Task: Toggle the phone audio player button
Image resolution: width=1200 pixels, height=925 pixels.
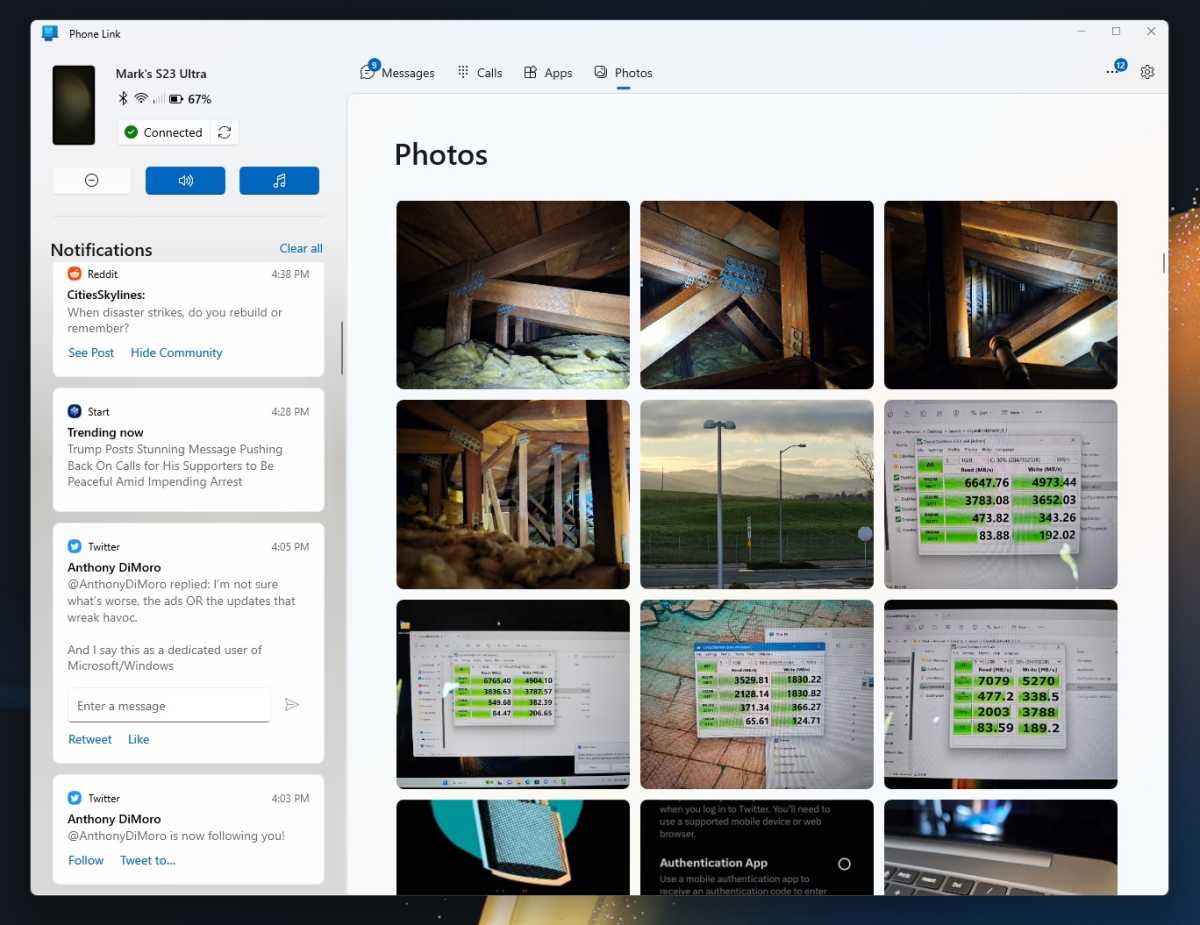Action: [279, 180]
